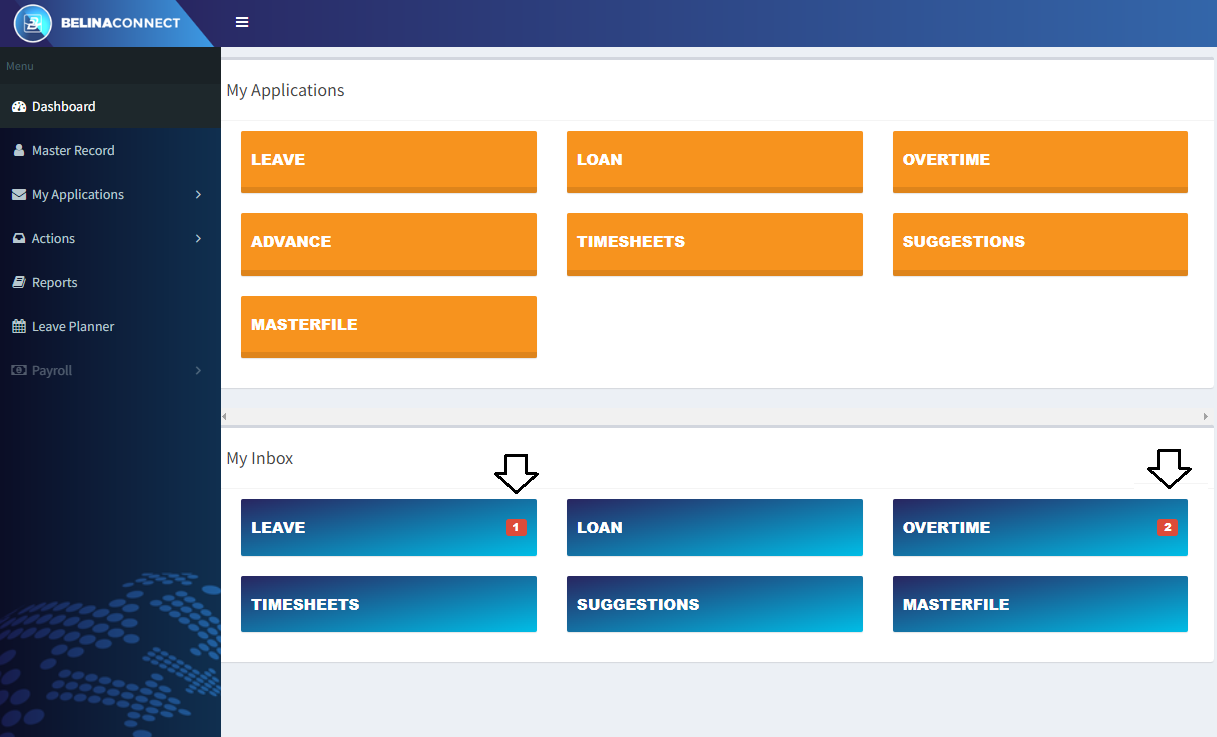Select Payroll sidebar item
Image resolution: width=1217 pixels, height=737 pixels.
coord(110,370)
